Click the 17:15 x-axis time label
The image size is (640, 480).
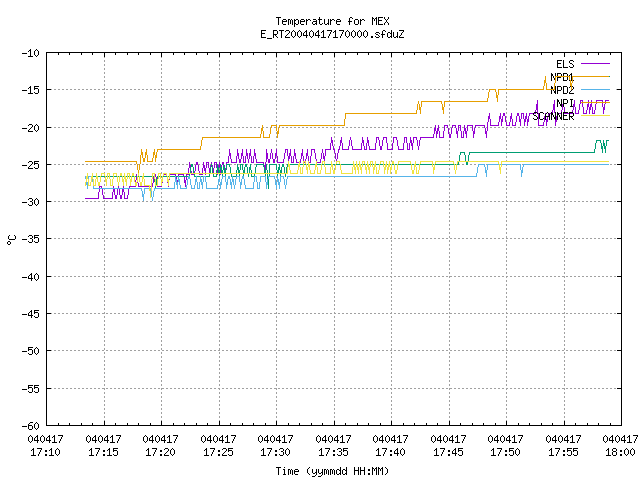click(x=103, y=452)
